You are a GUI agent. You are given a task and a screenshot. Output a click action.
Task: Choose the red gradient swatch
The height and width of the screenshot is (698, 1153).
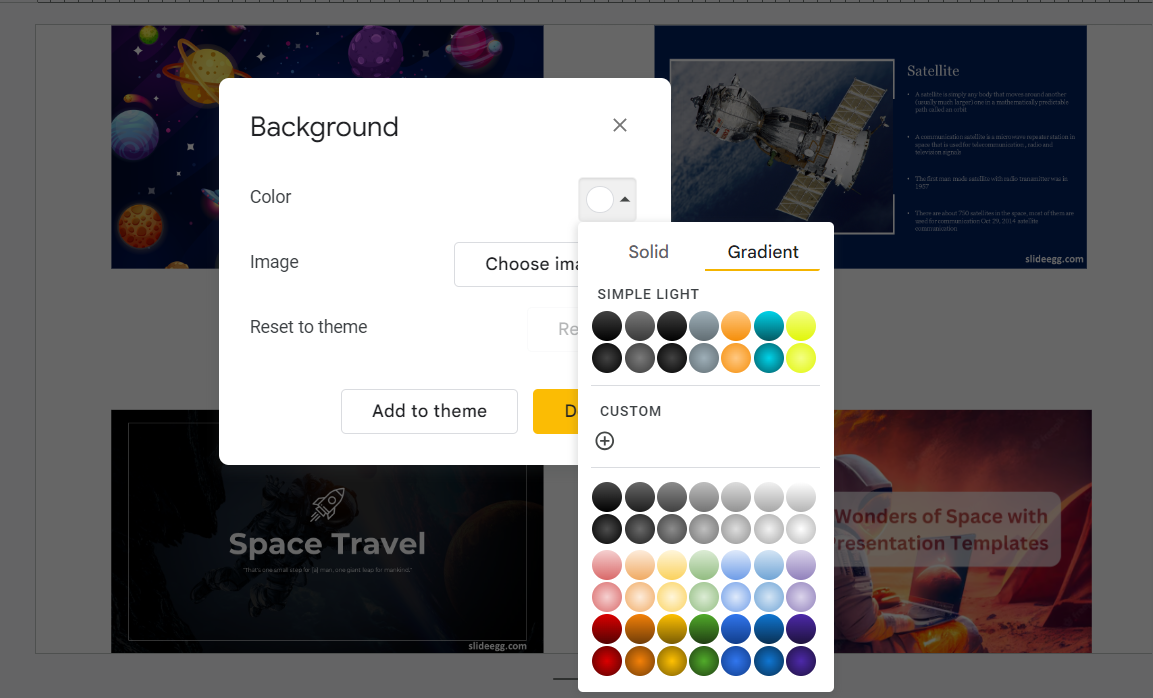tap(607, 629)
